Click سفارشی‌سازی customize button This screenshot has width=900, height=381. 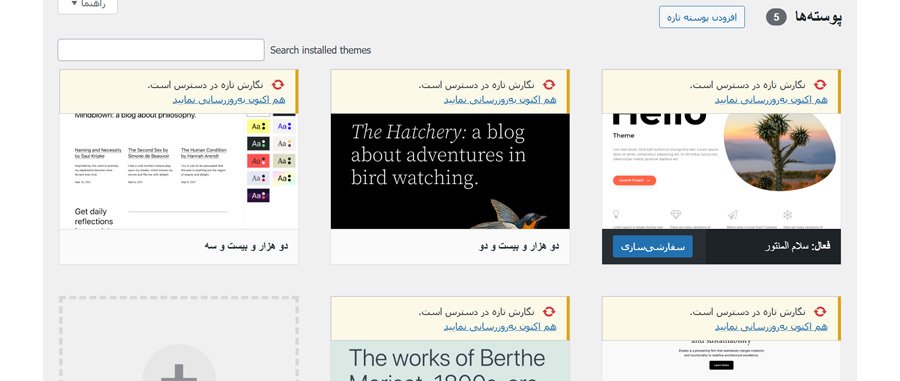pos(653,247)
